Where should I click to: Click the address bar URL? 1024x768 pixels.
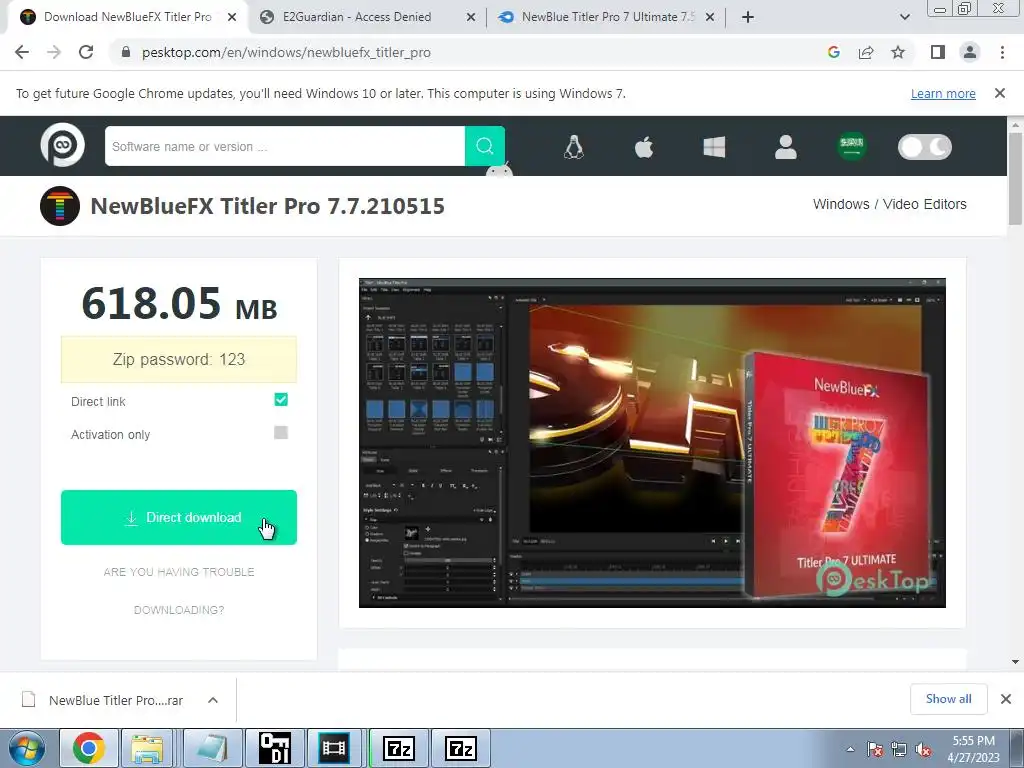(286, 52)
